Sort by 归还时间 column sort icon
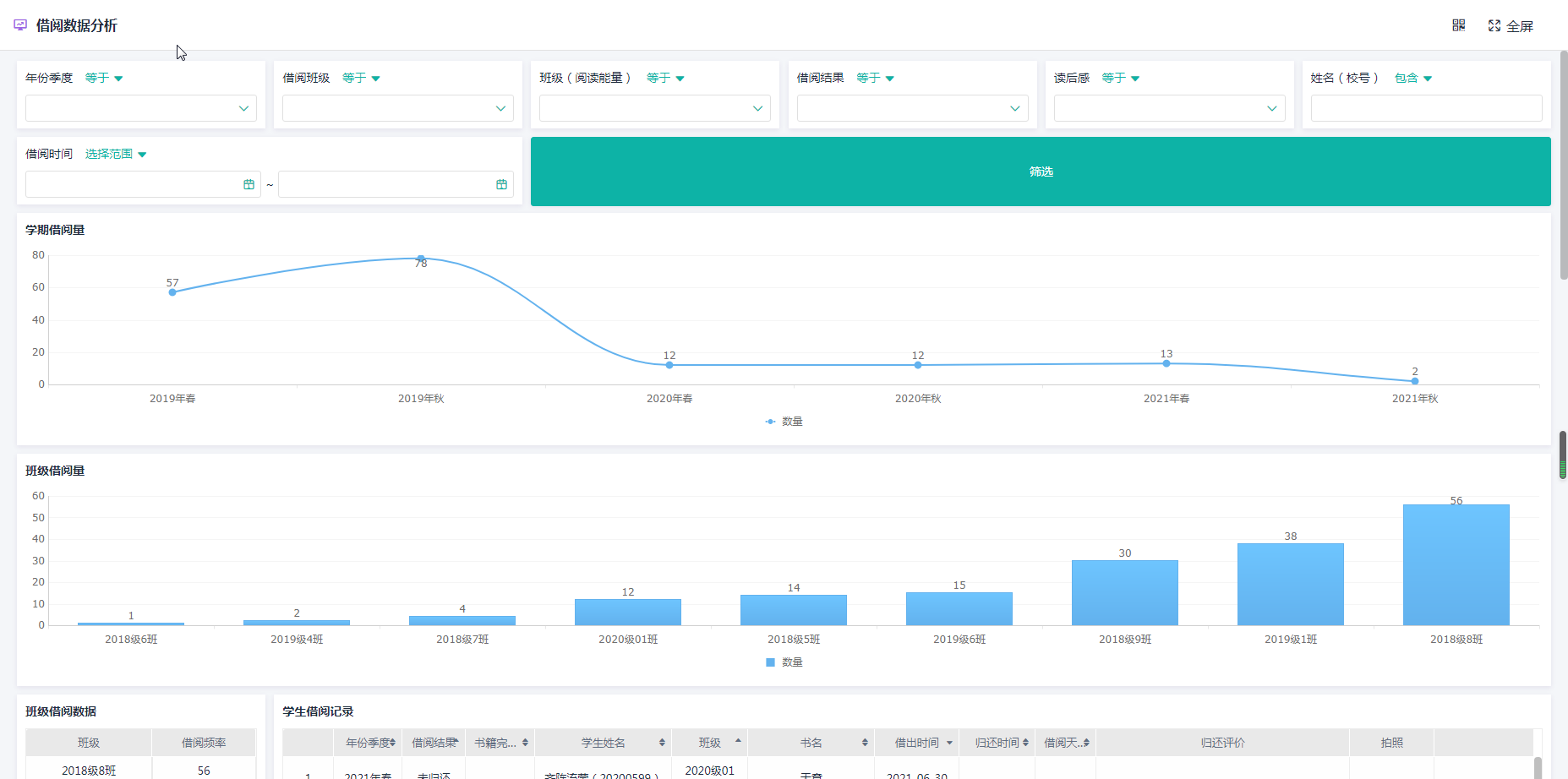1568x779 pixels. coord(1025,743)
